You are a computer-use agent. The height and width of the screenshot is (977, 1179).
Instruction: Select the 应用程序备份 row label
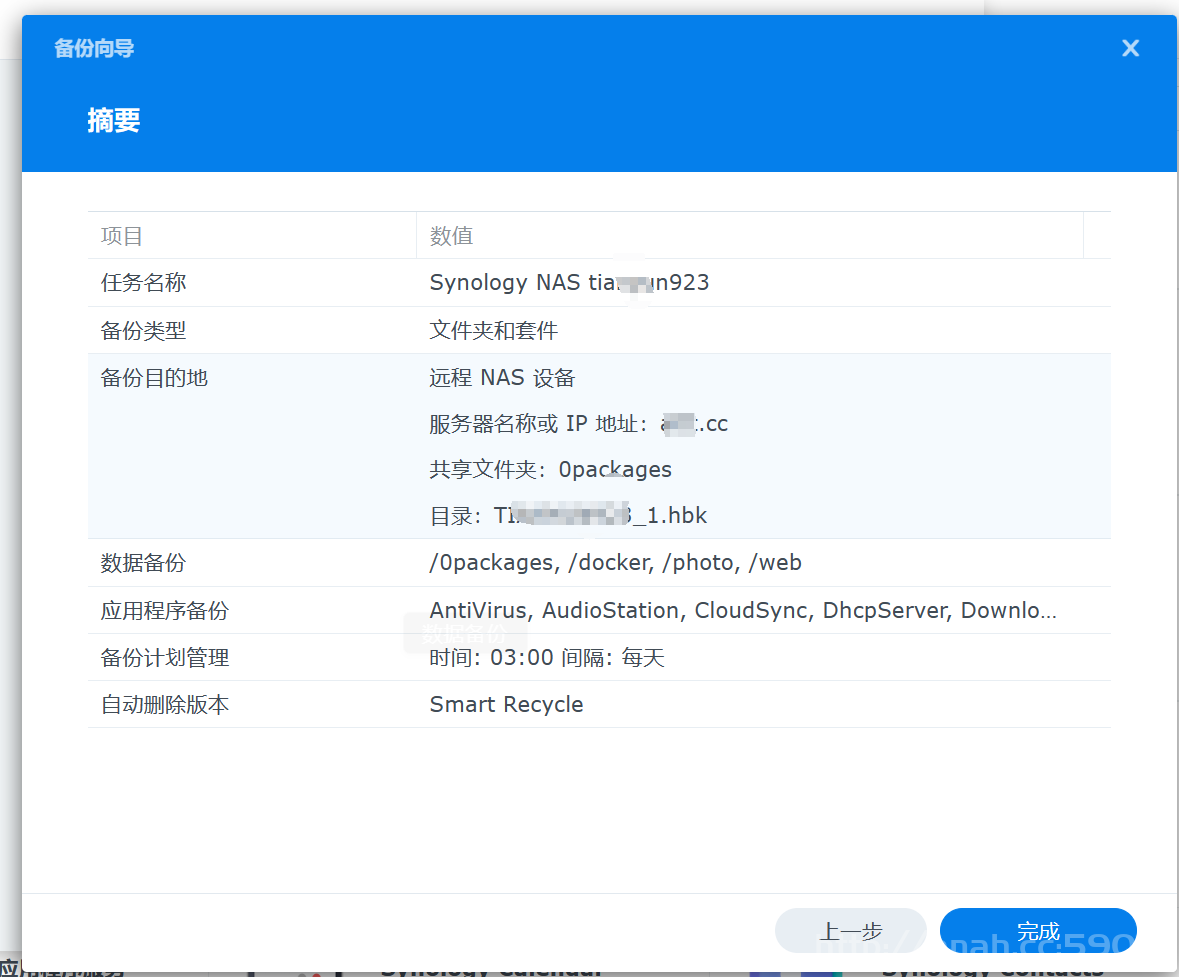click(x=165, y=610)
